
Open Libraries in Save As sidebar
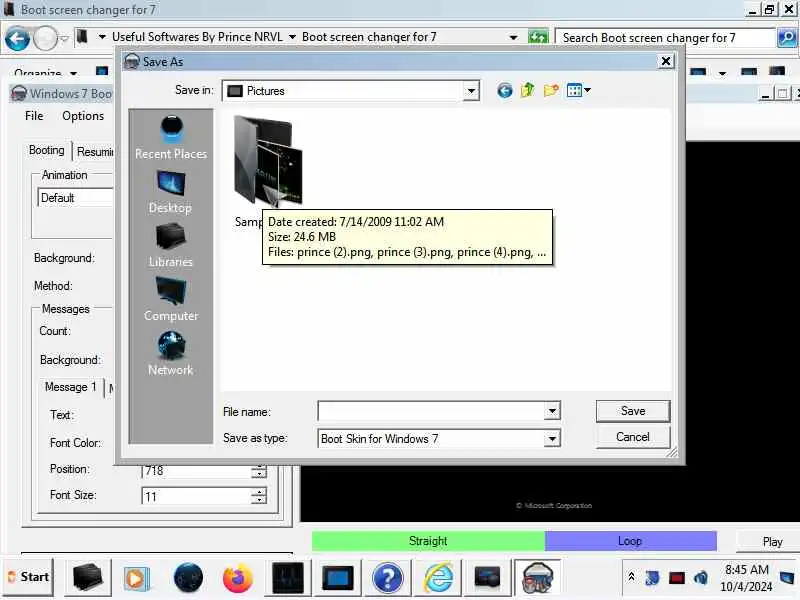[x=171, y=245]
